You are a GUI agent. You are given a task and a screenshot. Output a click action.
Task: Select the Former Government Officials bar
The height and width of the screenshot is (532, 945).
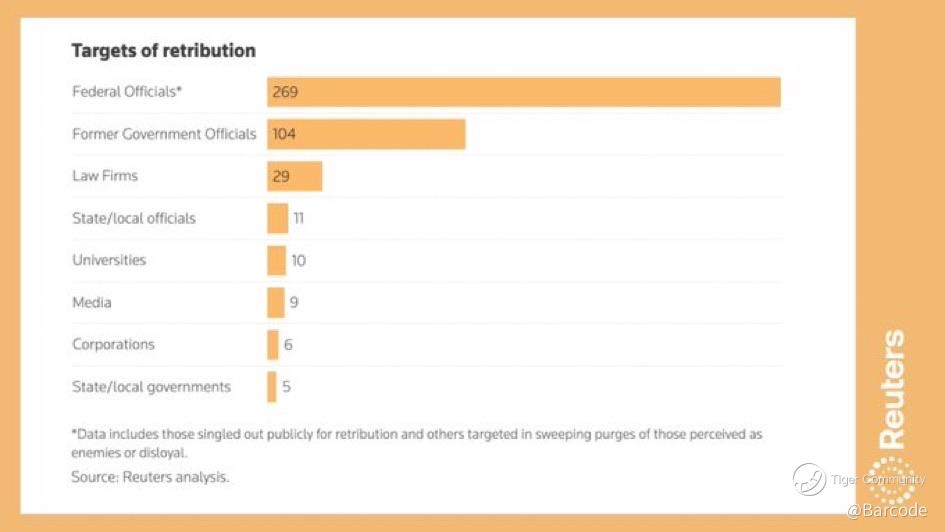[366, 134]
